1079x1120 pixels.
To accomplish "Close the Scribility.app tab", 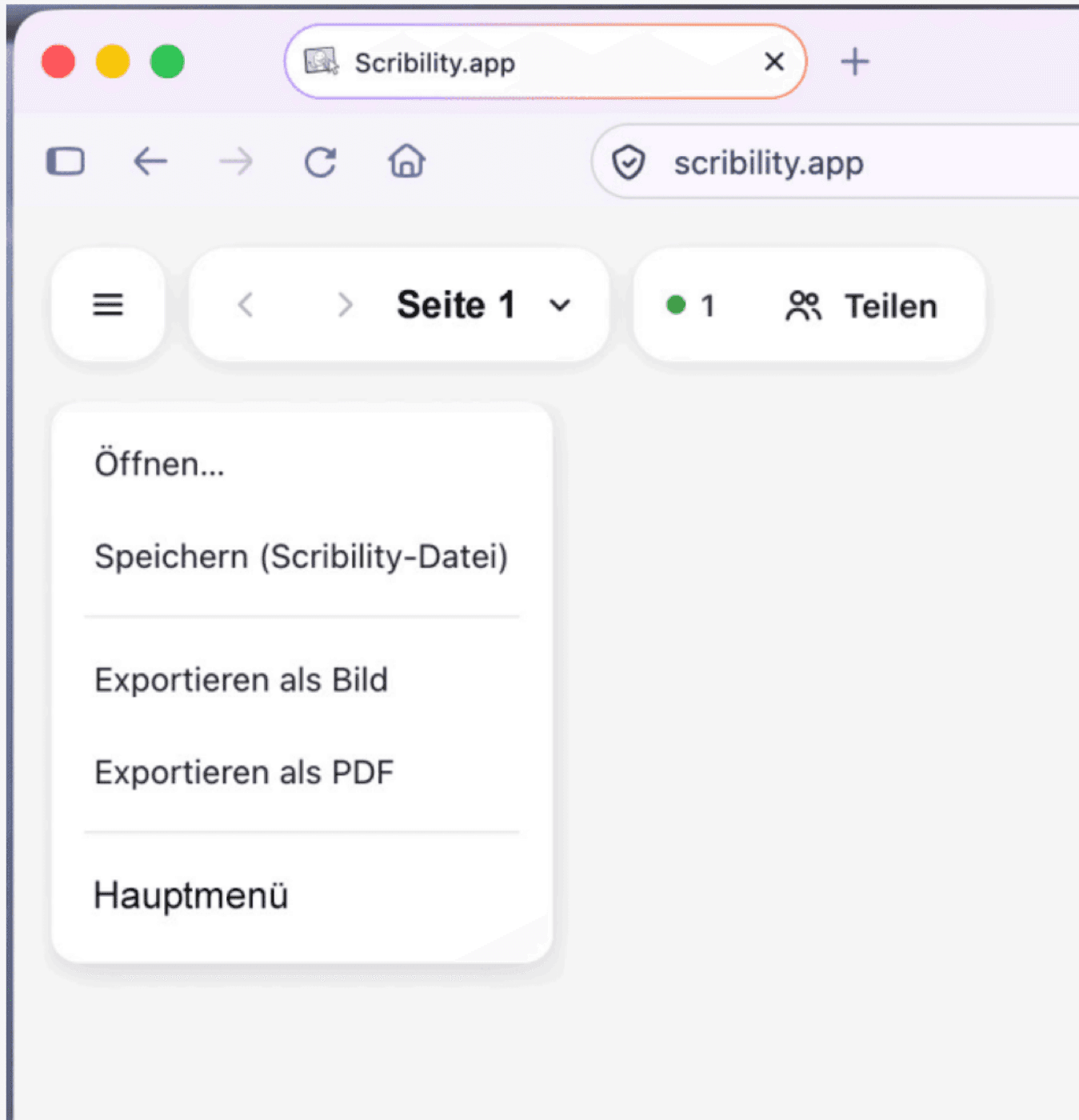I will tap(774, 62).
